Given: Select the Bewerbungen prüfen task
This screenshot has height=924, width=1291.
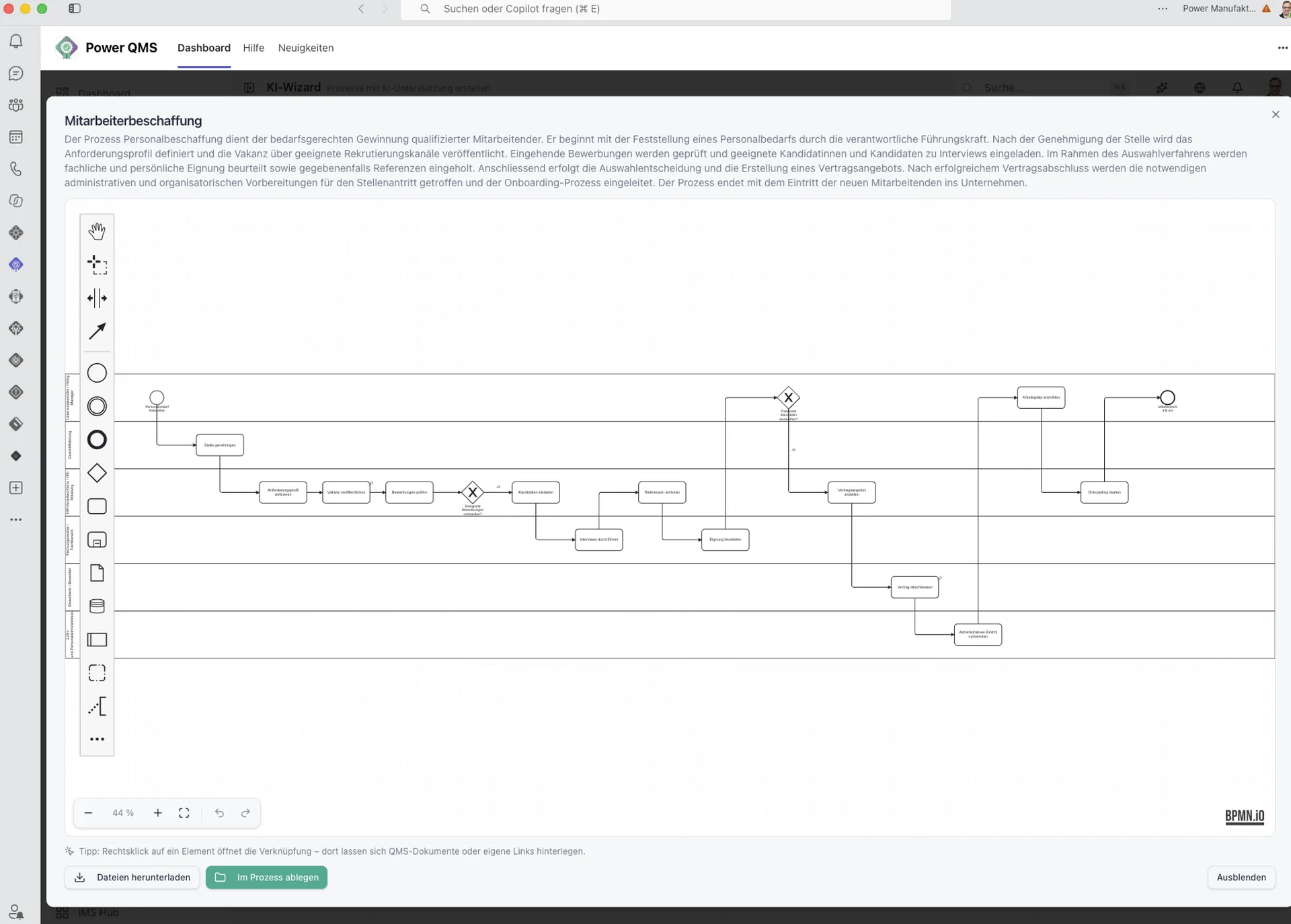Looking at the screenshot, I should 409,492.
